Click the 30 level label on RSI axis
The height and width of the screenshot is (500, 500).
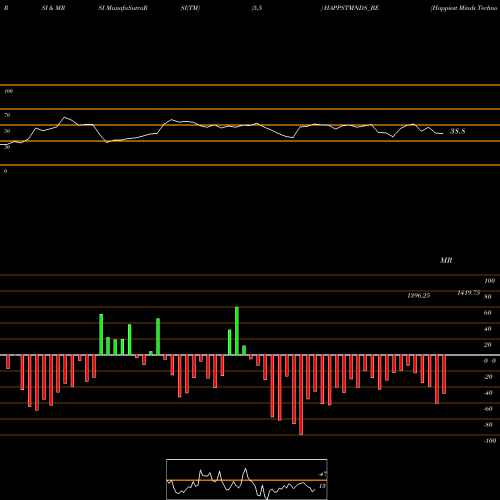pos(7,147)
